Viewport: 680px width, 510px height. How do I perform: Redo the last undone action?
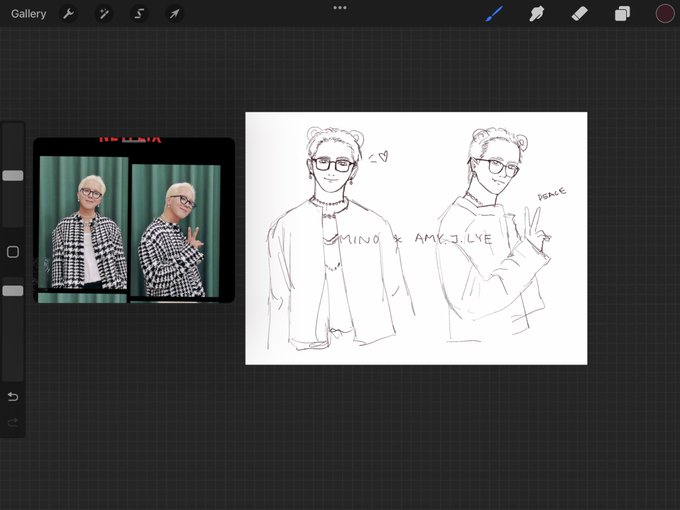(13, 422)
